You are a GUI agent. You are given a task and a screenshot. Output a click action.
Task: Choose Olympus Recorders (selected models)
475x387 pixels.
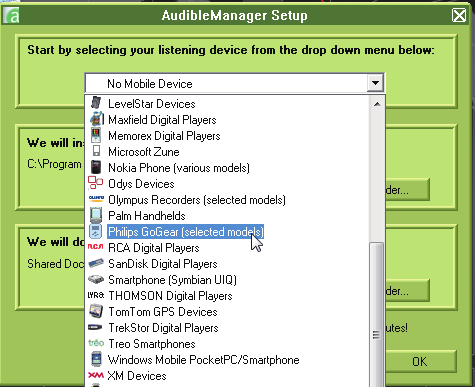tap(197, 200)
